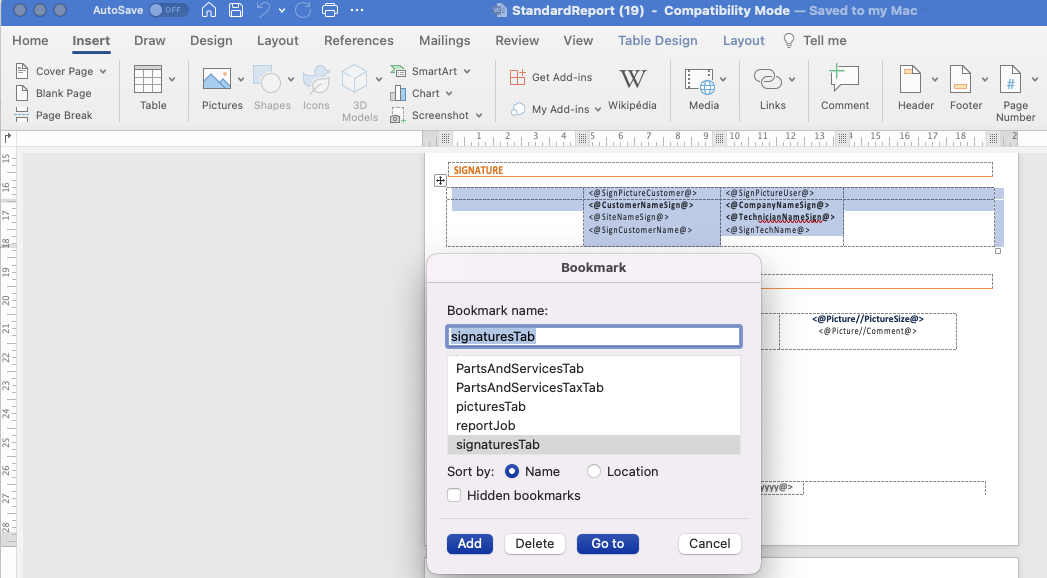Switch to the Review tab

tap(517, 41)
